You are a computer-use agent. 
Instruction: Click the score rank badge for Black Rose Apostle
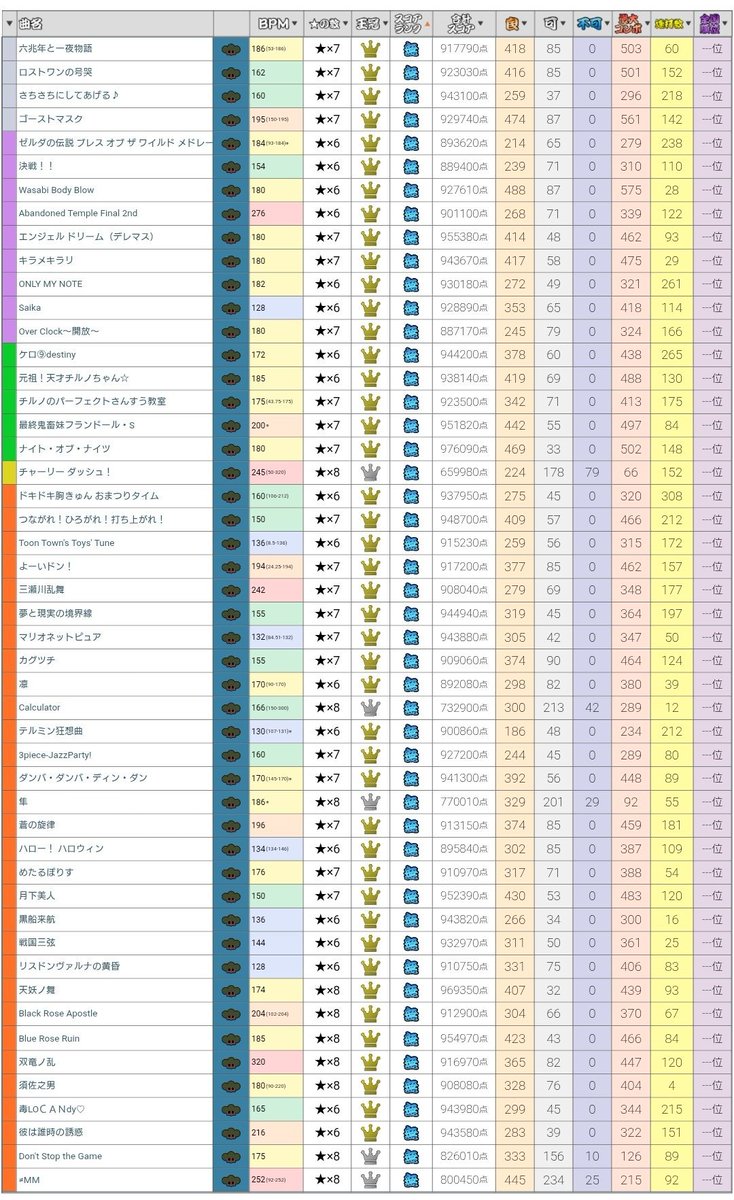pyautogui.click(x=411, y=1013)
